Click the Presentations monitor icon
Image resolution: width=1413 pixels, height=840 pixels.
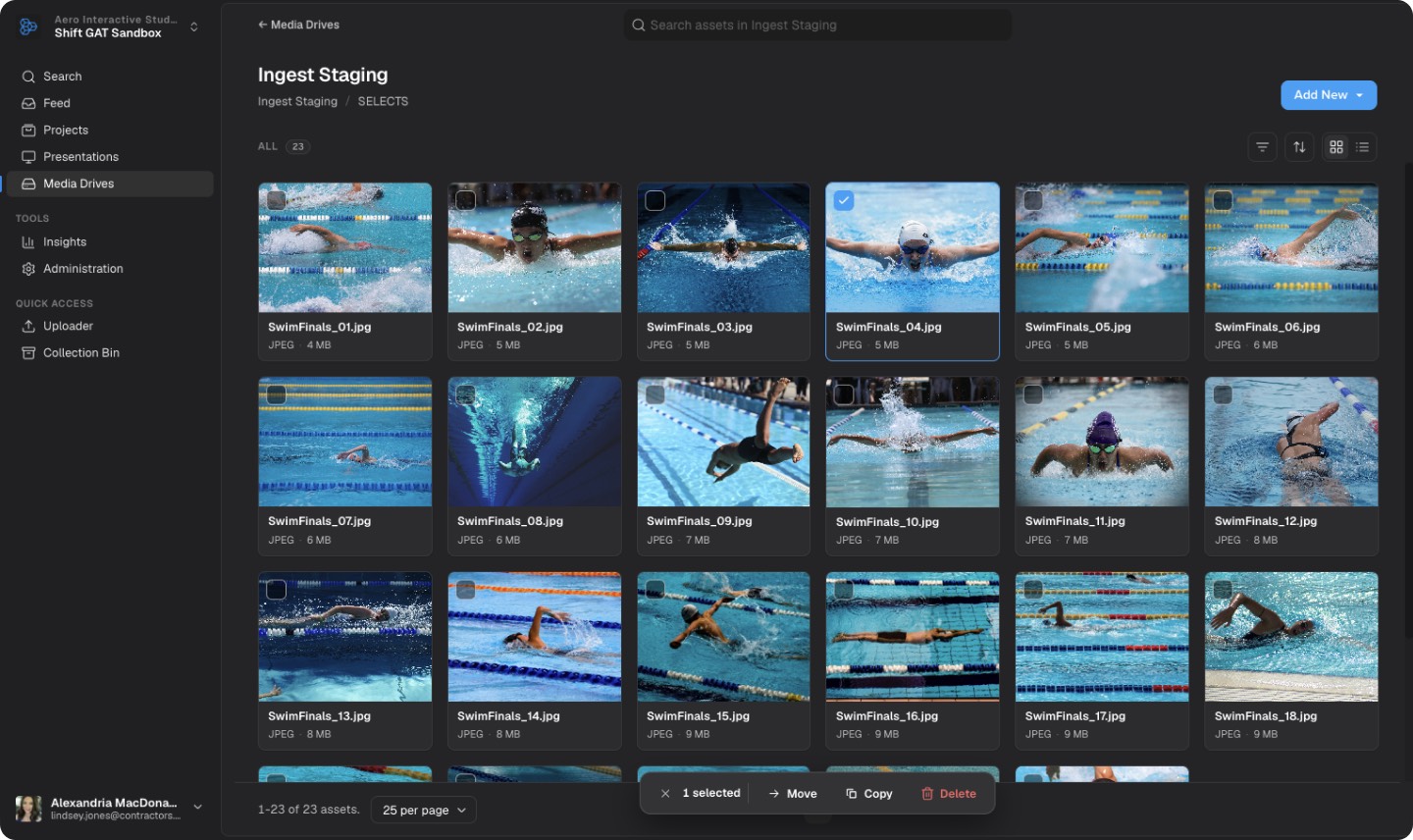coord(28,157)
